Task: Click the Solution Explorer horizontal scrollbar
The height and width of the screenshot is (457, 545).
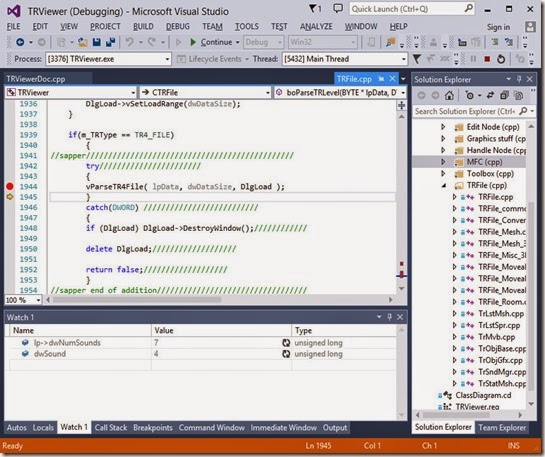Action: pos(469,415)
